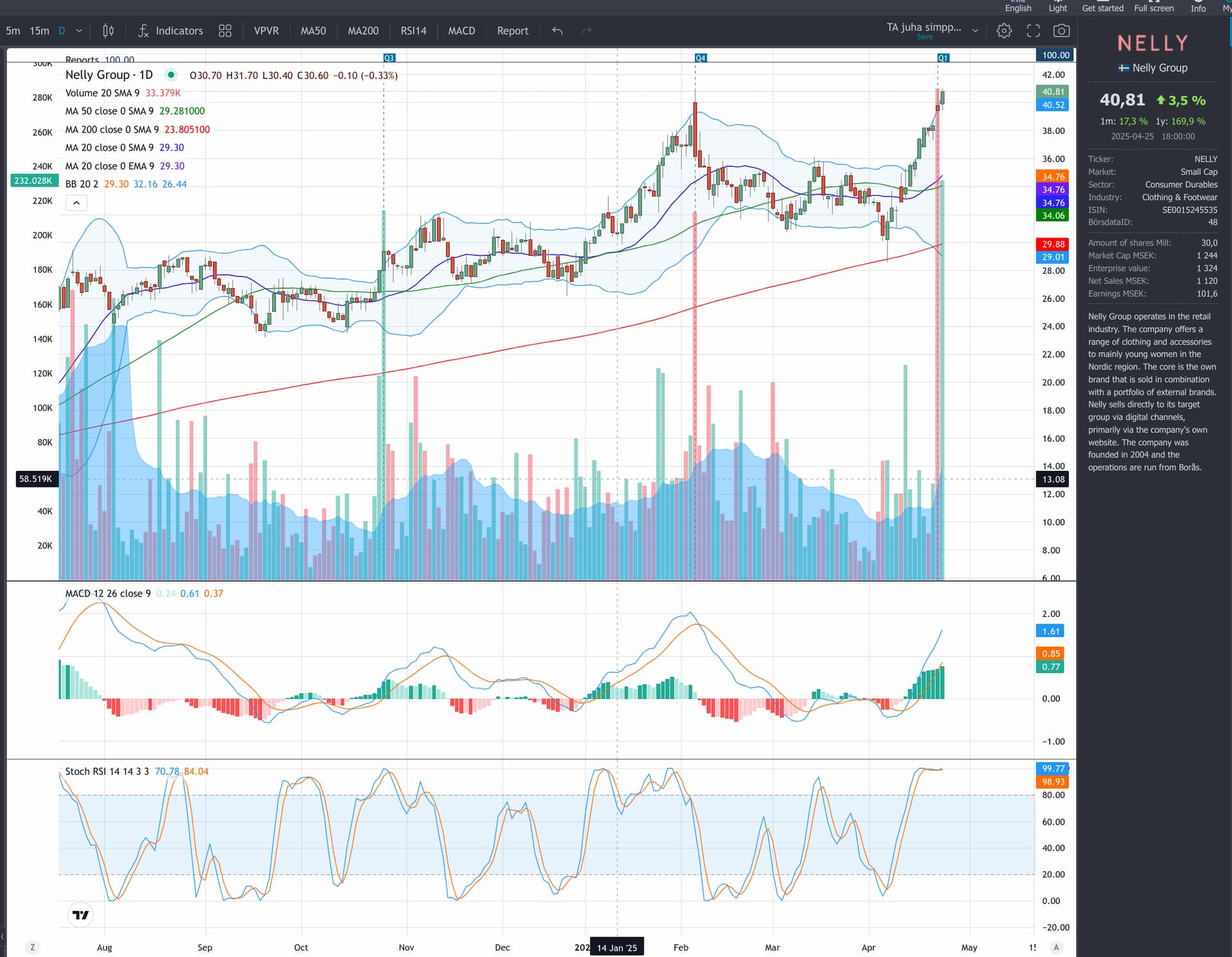Click the Light theme option
This screenshot has width=1232, height=957.
point(1057,8)
